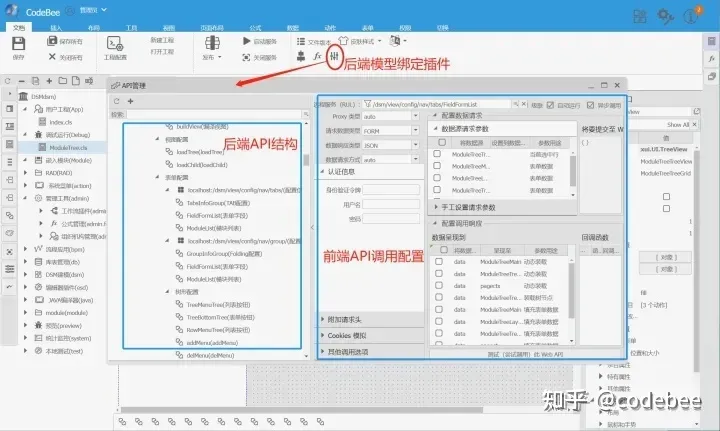Screen dimensions: 720x431
Task: Click Show All in the properties panel
Action: click(x=678, y=124)
